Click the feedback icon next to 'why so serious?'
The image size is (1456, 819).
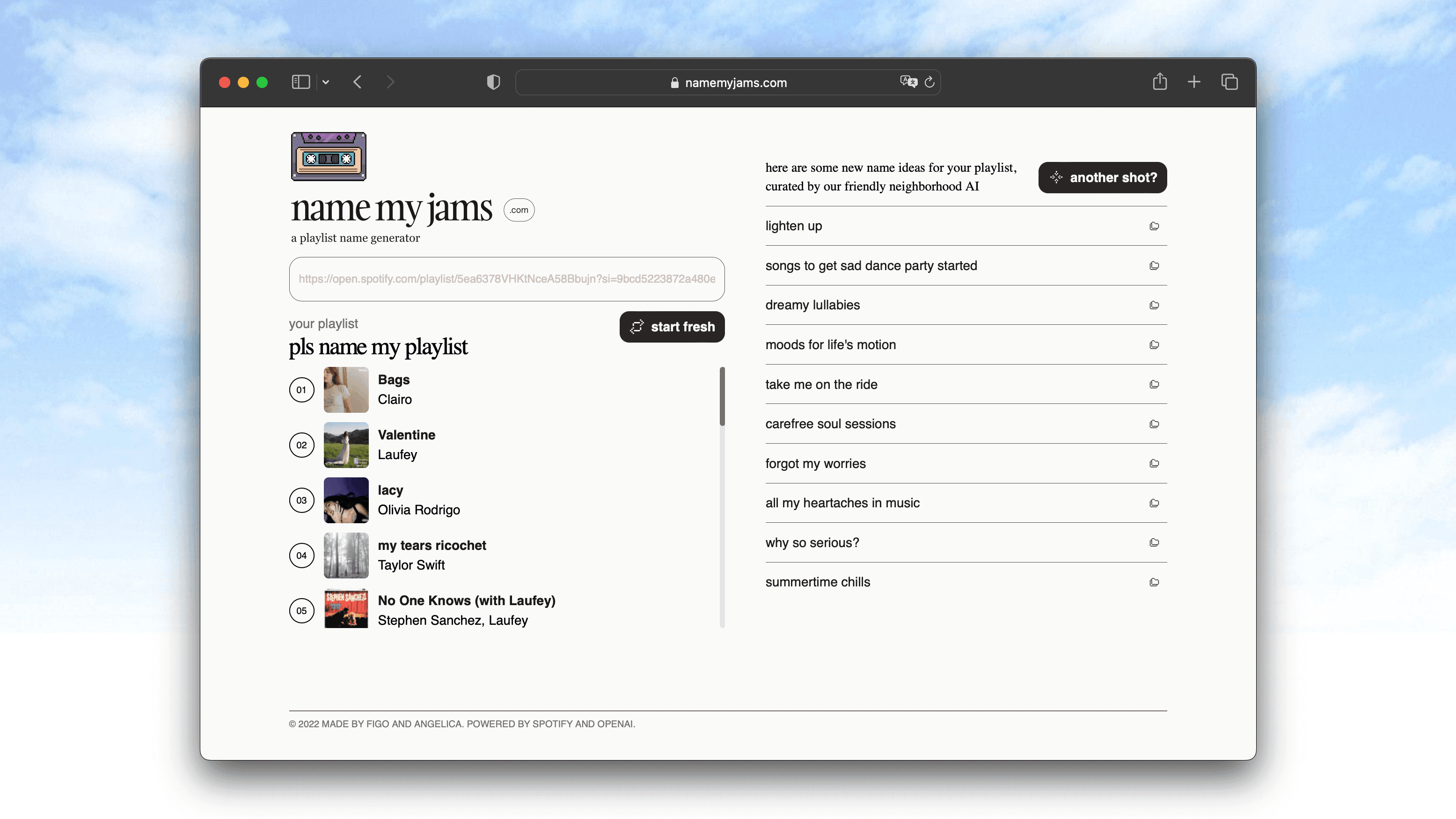click(x=1155, y=542)
